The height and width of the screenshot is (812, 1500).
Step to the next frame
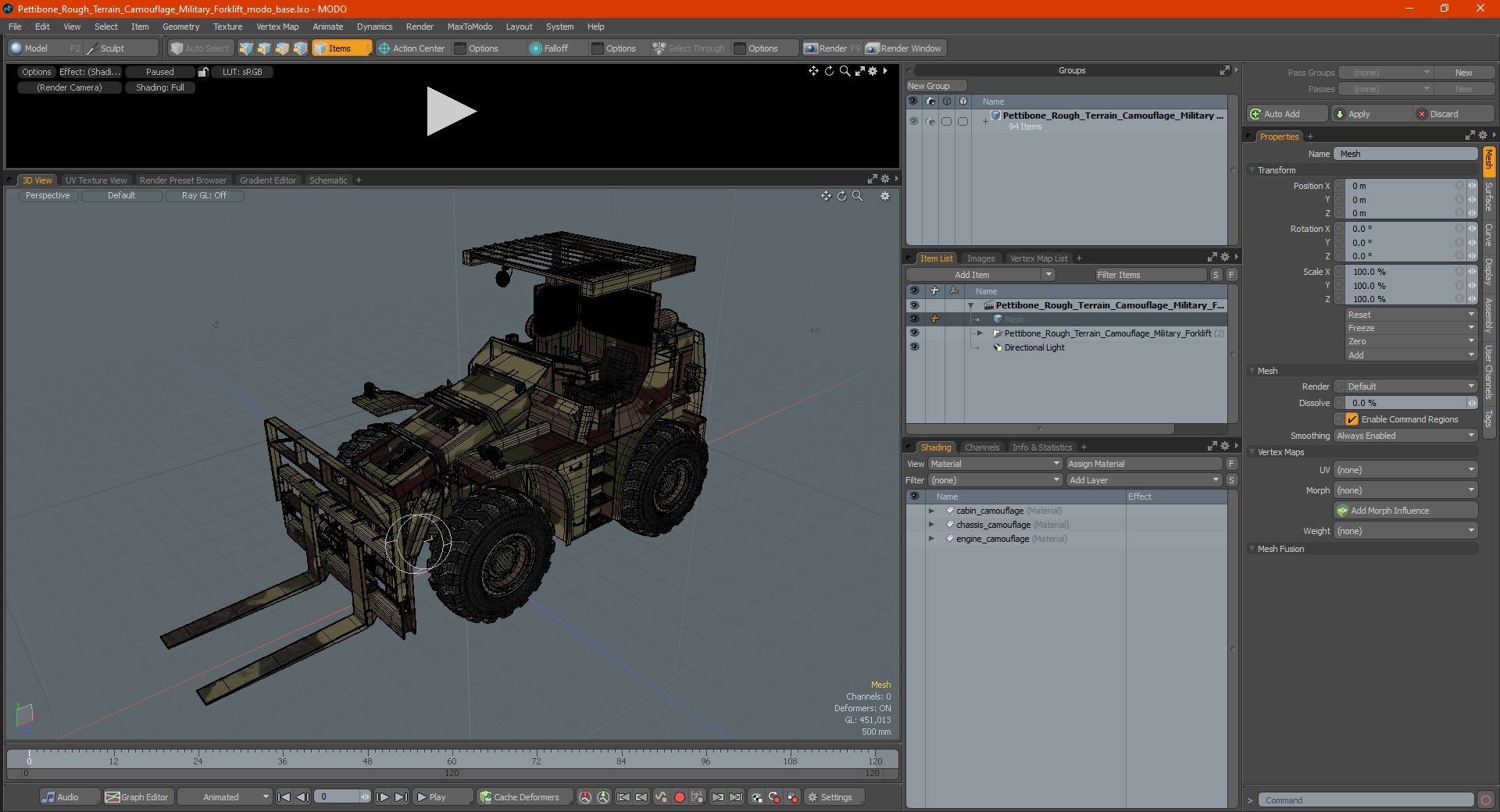point(382,797)
